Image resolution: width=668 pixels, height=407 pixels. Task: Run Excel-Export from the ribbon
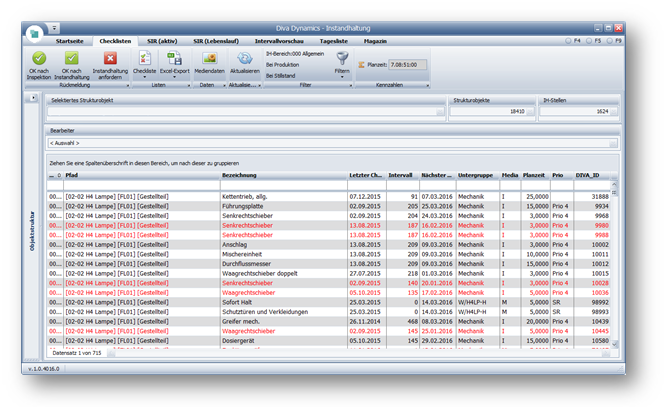tap(174, 59)
